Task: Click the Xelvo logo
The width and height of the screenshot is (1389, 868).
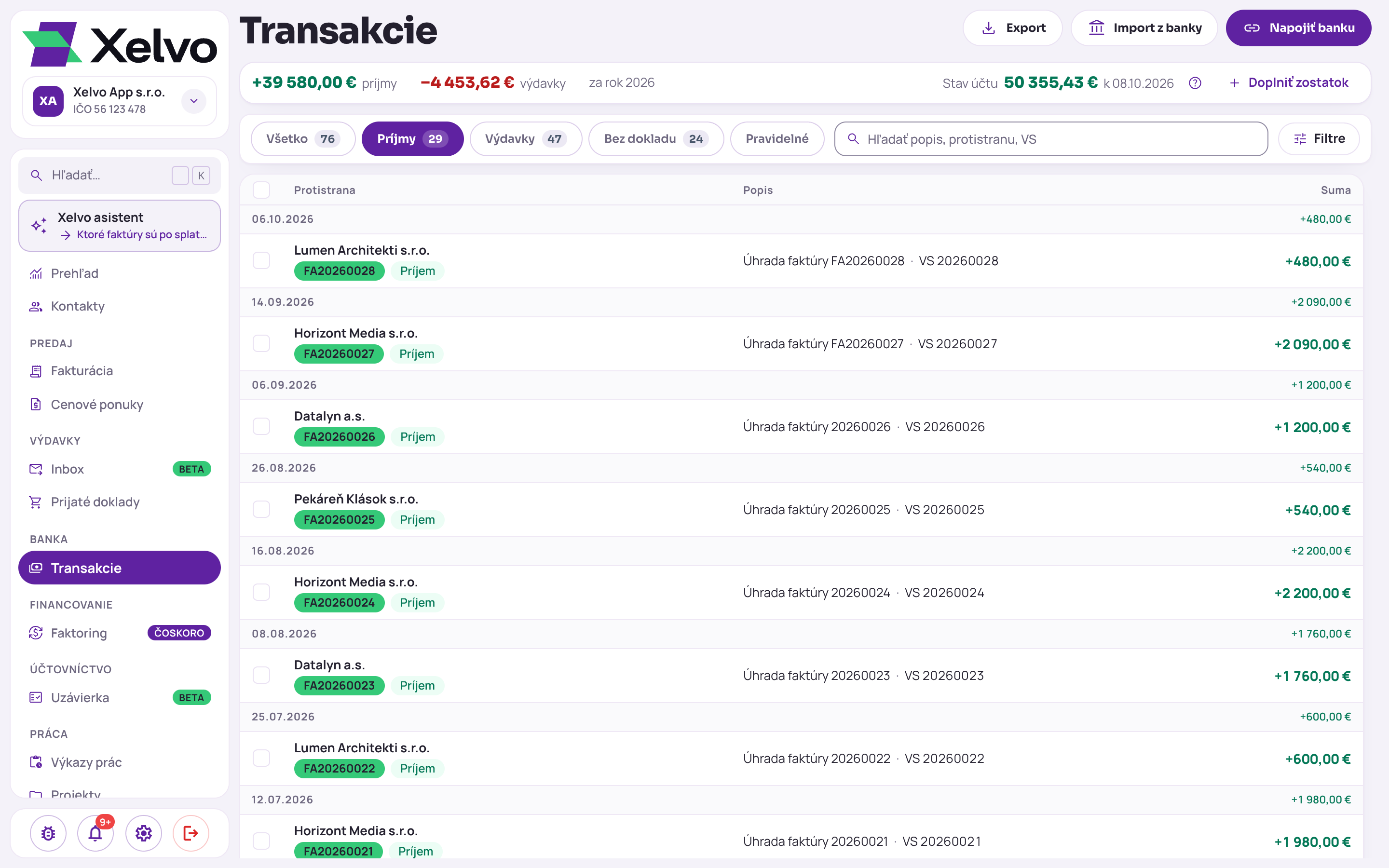Action: [120, 44]
